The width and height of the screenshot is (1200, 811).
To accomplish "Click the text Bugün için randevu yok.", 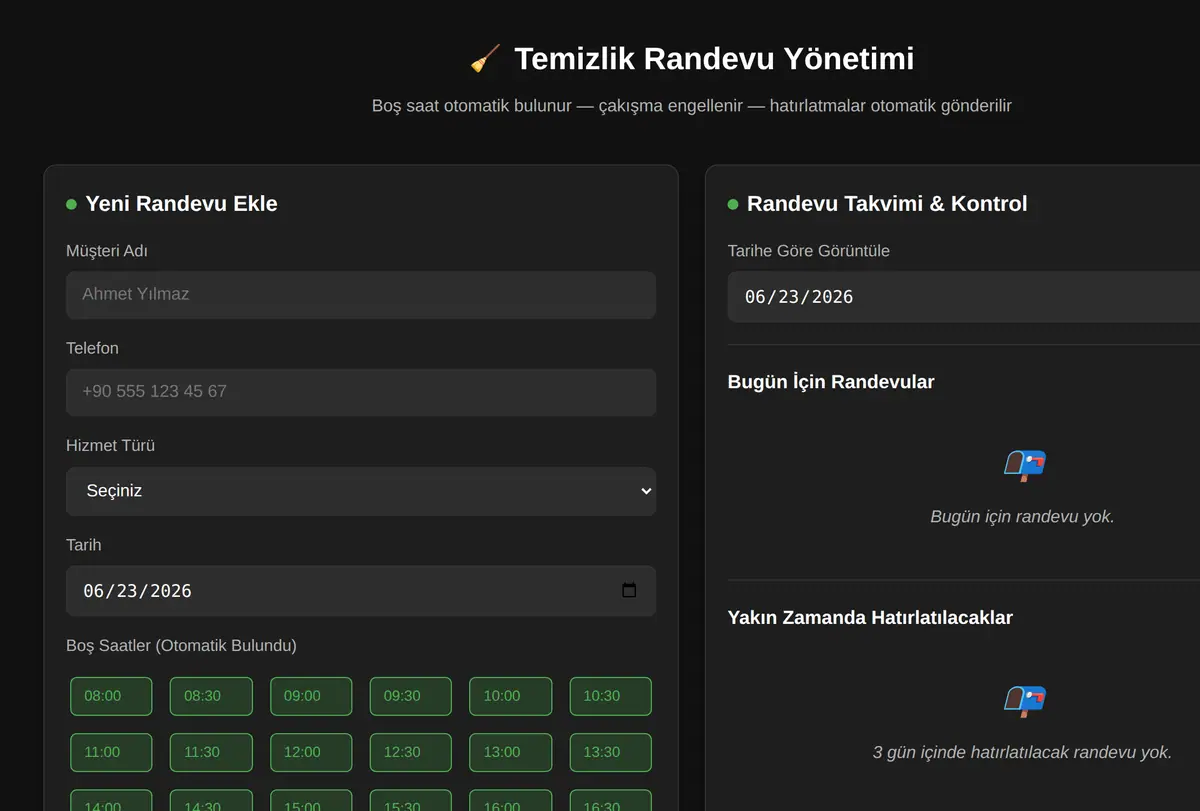I will [x=1022, y=517].
